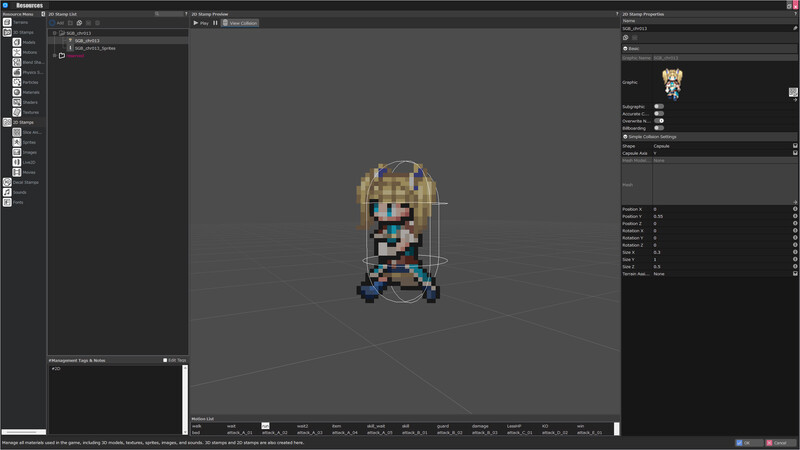Select the walk motion
The width and height of the screenshot is (800, 450).
[x=197, y=426]
